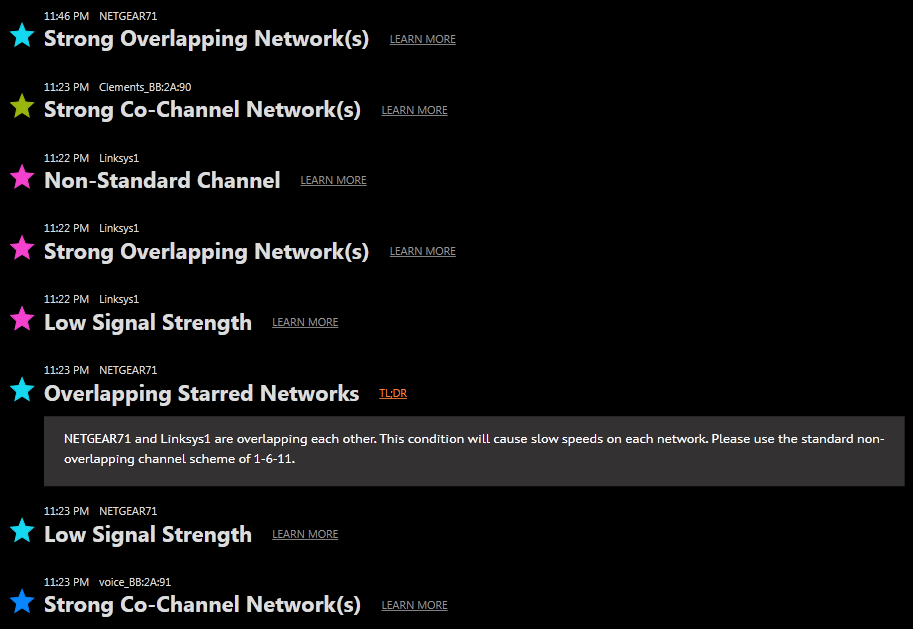Click the pink star beside Non-Standard Channel

pos(22,177)
